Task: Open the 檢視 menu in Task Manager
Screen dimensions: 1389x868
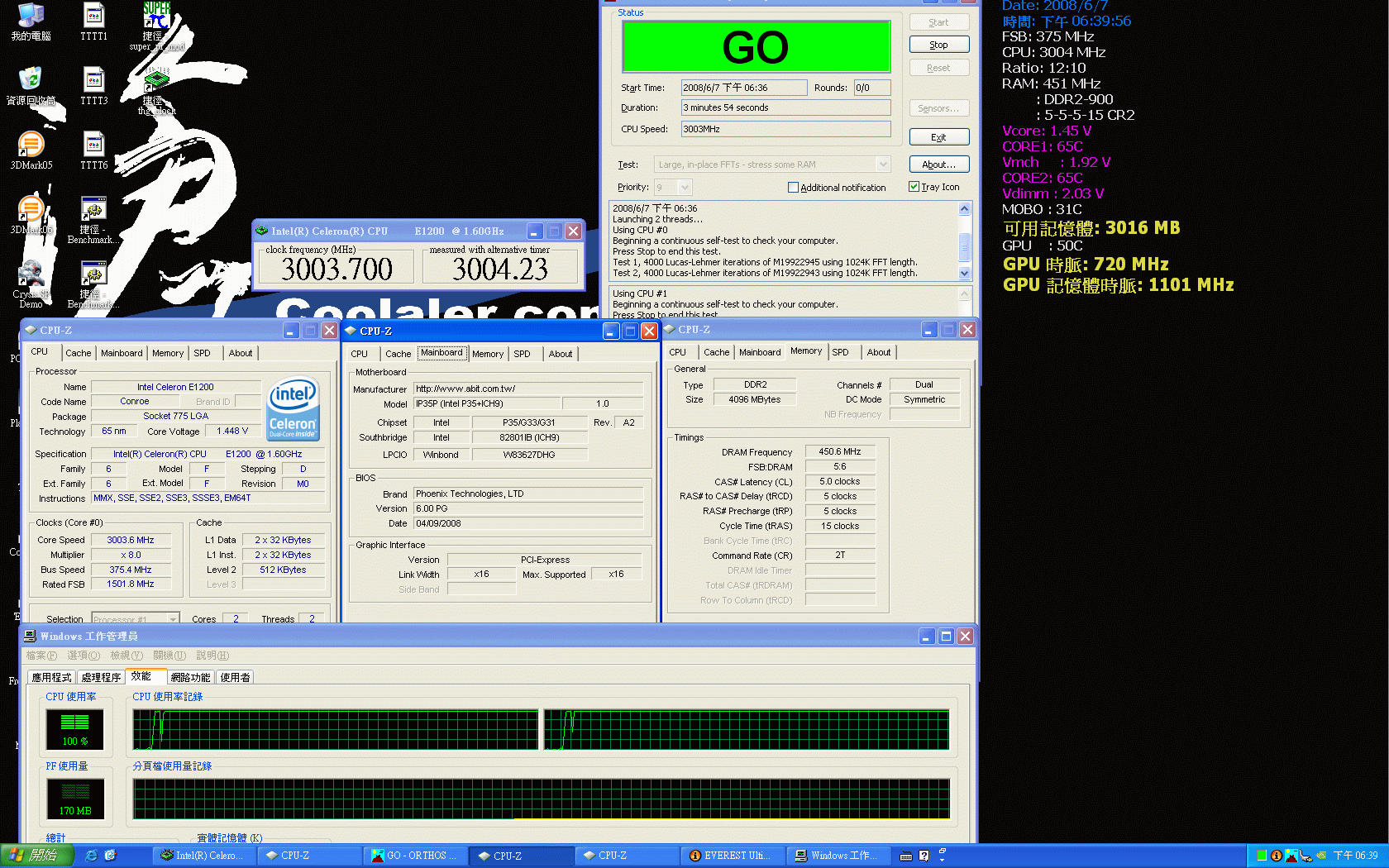Action: (126, 656)
